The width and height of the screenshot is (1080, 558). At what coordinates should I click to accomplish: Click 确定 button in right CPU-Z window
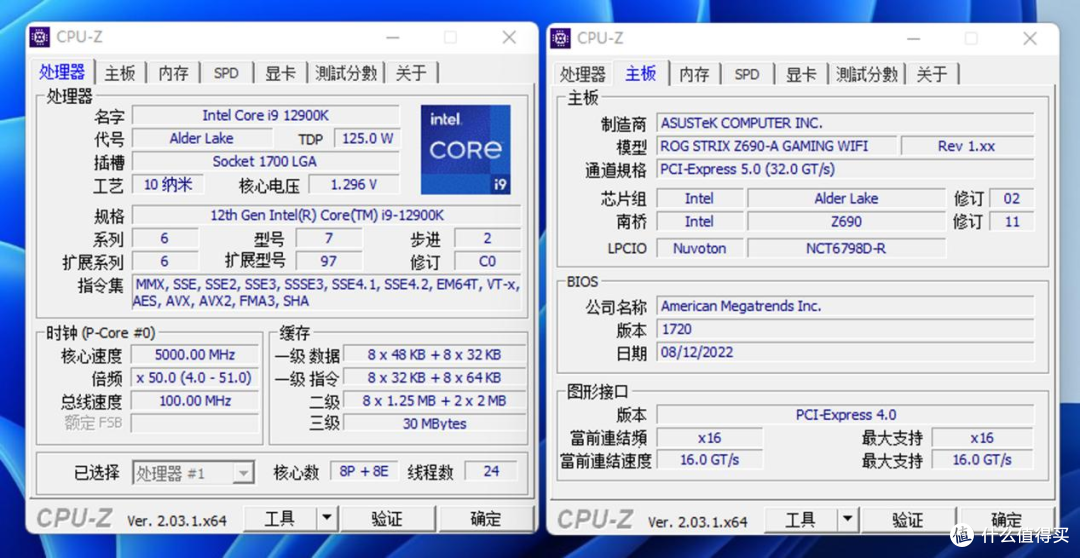coord(1006,519)
